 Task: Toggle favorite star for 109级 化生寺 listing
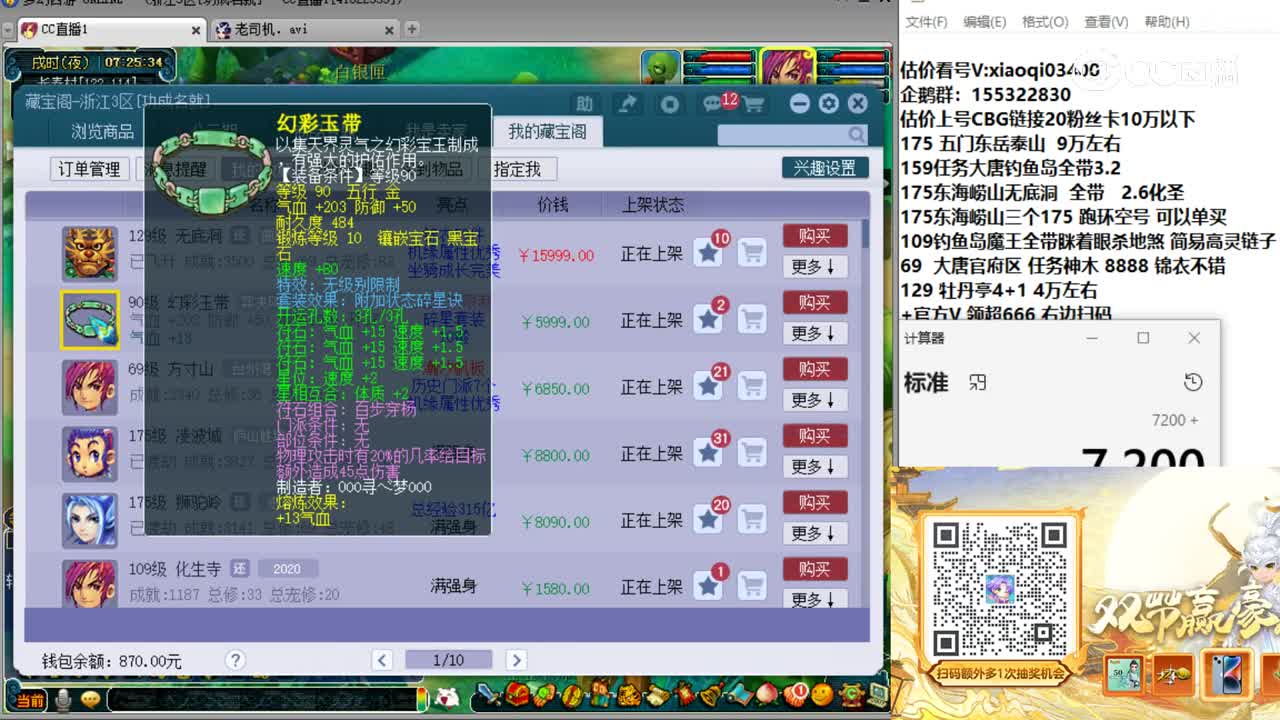[708, 586]
